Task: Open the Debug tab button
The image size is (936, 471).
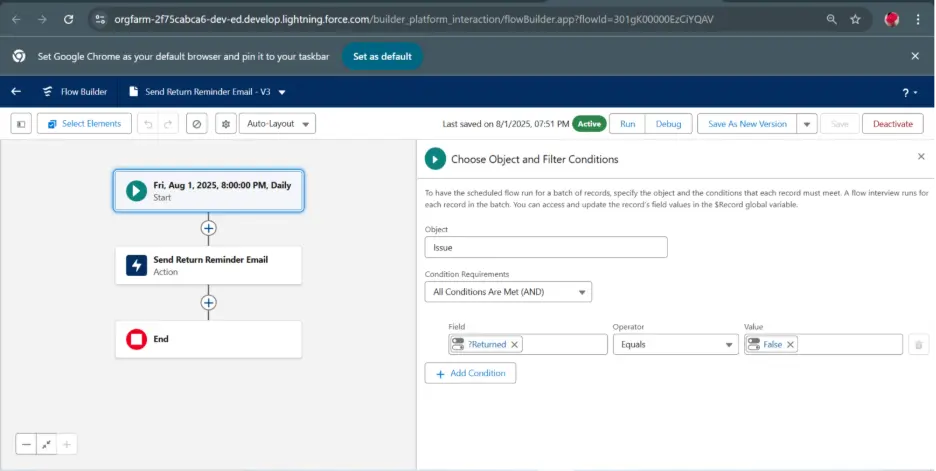Action: point(668,124)
